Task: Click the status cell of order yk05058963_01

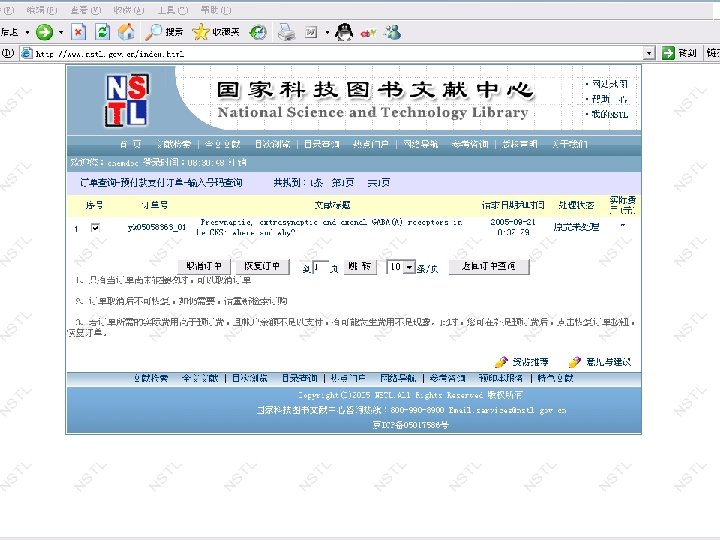Action: coord(576,227)
